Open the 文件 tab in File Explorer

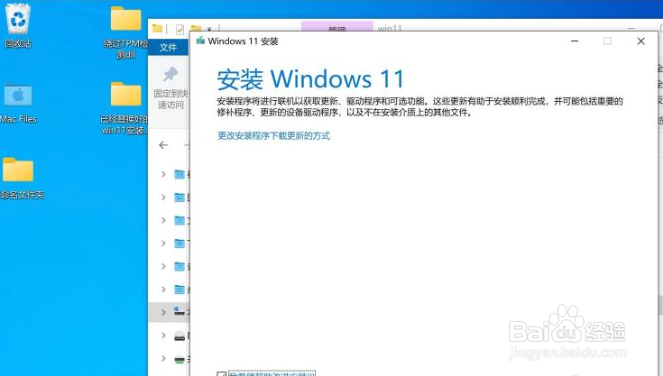click(x=168, y=47)
